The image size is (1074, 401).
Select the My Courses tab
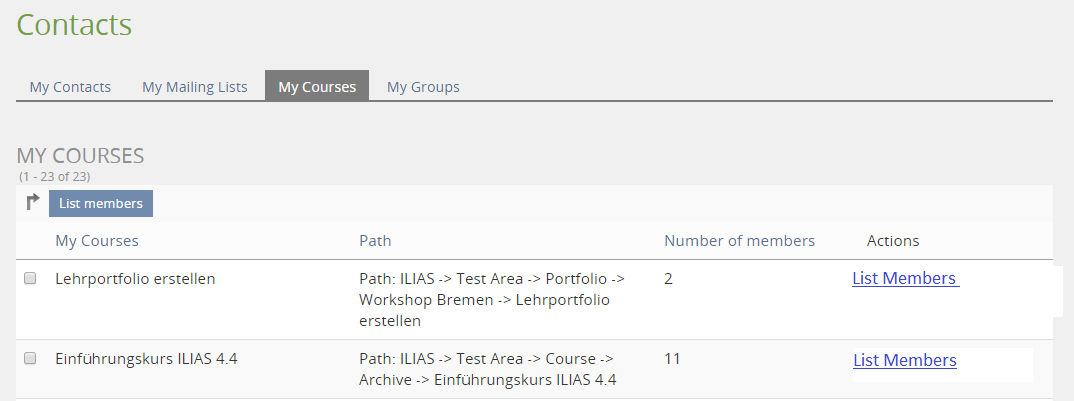(317, 87)
